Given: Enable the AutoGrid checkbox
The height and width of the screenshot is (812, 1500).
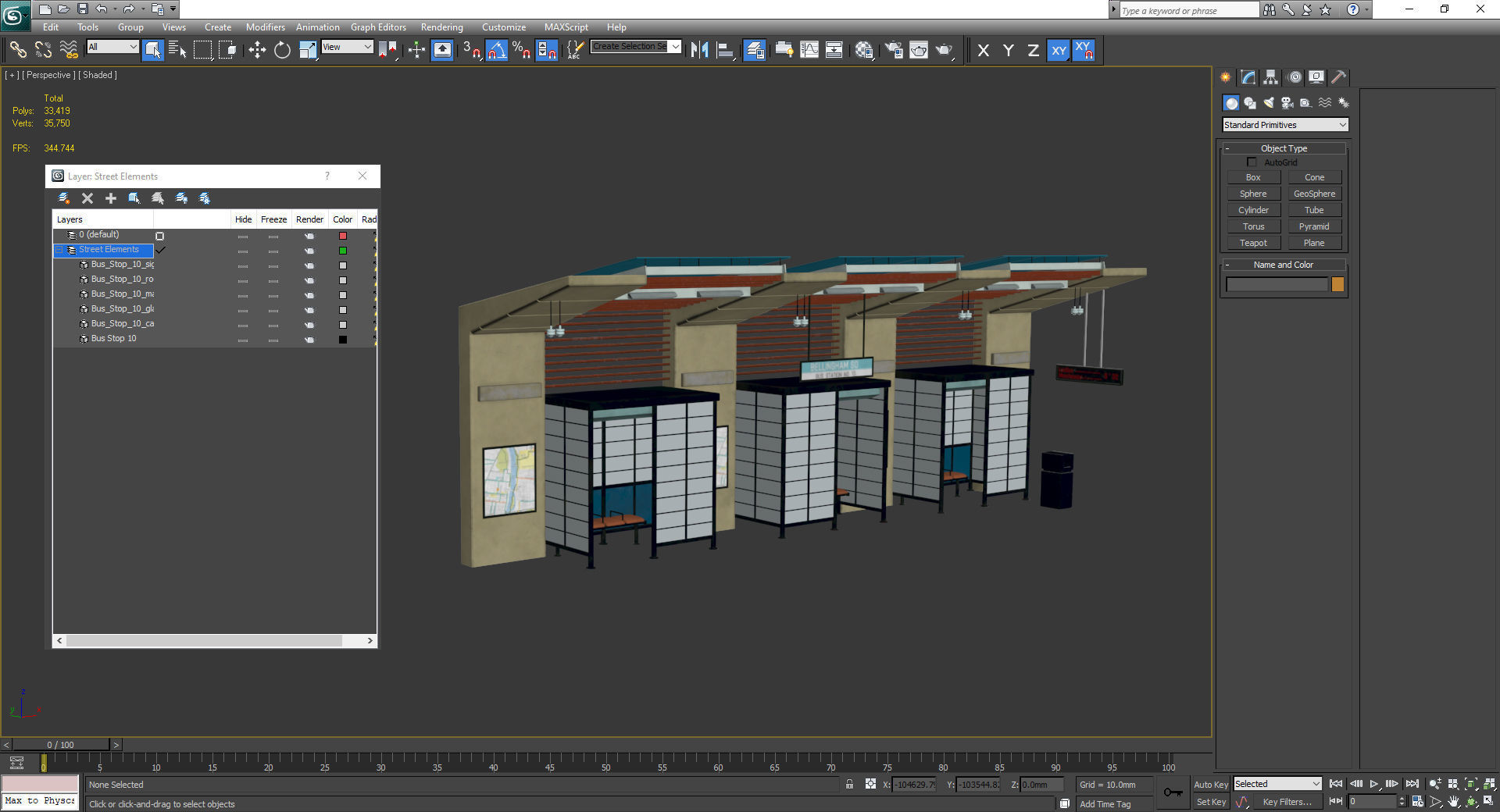Looking at the screenshot, I should tap(1252, 162).
